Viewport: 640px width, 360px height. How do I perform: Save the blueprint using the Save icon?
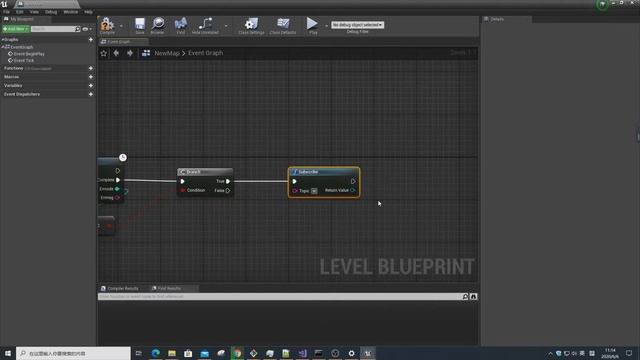click(140, 24)
